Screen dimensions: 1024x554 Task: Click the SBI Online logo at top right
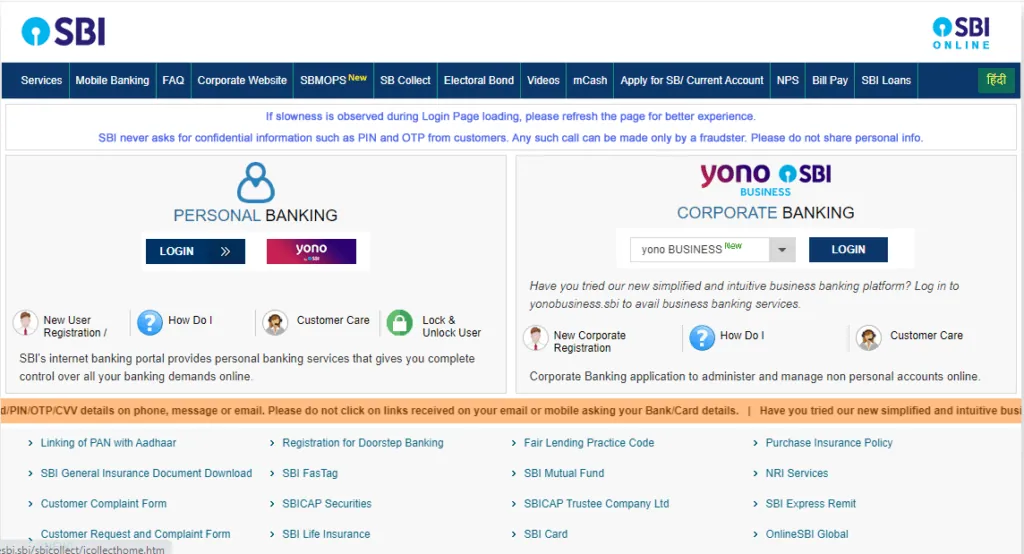coord(961,33)
